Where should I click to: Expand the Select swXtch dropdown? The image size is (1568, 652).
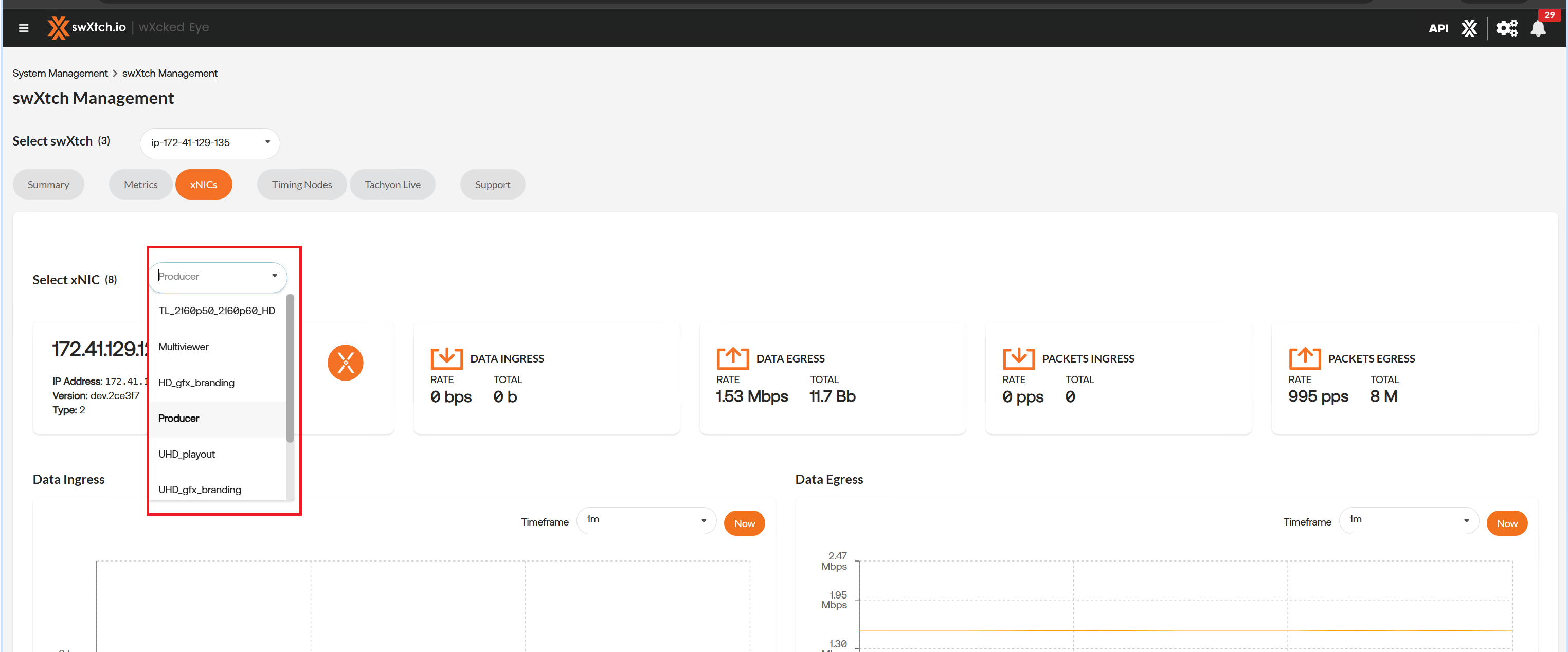coord(209,142)
